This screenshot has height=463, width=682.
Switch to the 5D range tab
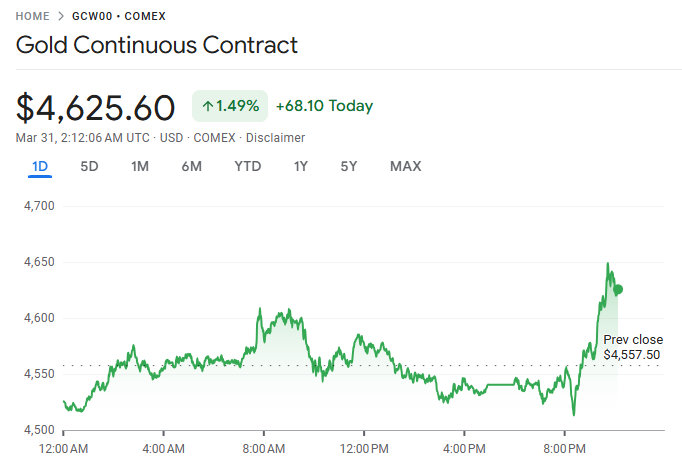click(89, 166)
